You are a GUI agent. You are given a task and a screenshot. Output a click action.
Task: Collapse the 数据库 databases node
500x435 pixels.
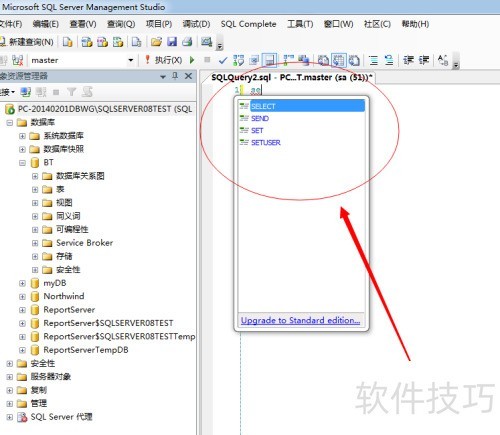(10, 123)
